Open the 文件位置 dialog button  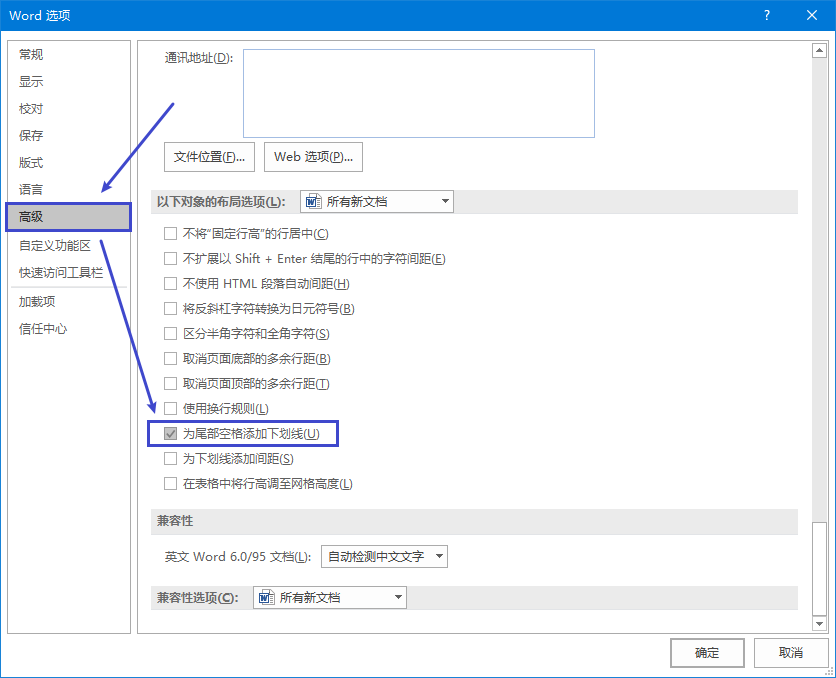209,157
